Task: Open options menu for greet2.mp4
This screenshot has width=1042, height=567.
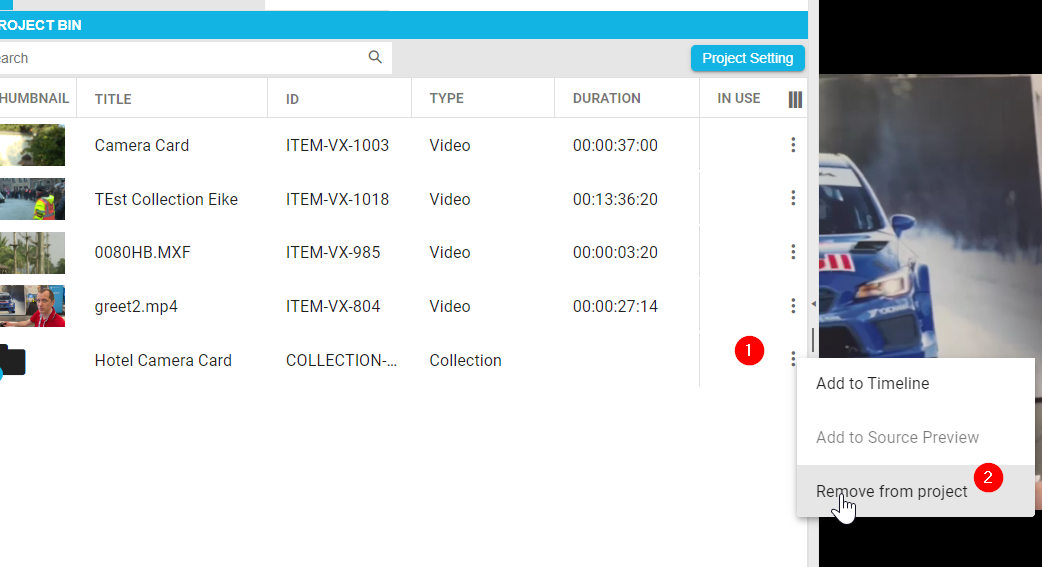Action: coord(793,306)
